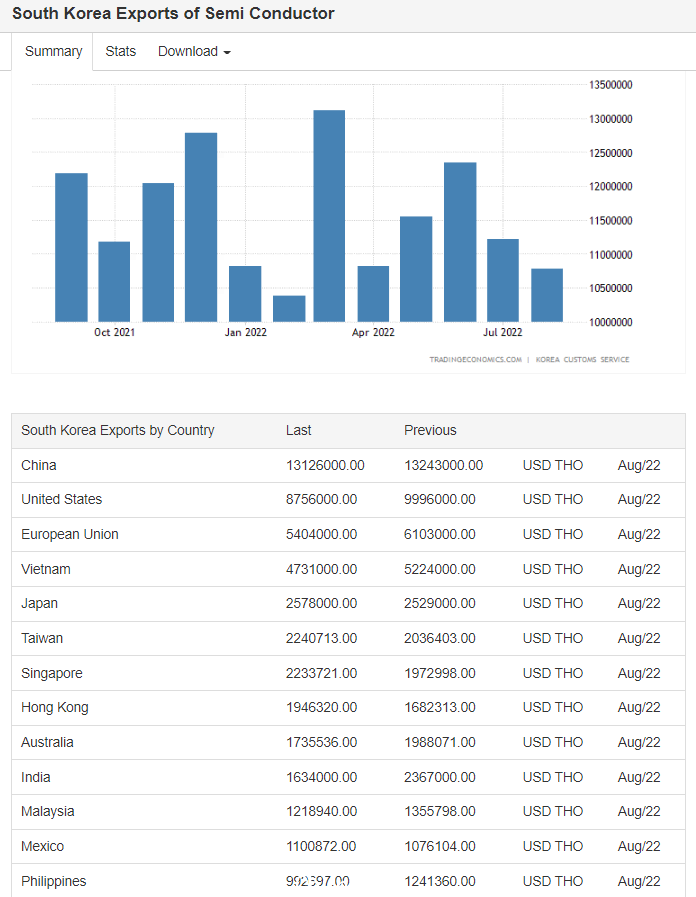Open the India country link
Screen dimensions: 696x897
coord(35,777)
